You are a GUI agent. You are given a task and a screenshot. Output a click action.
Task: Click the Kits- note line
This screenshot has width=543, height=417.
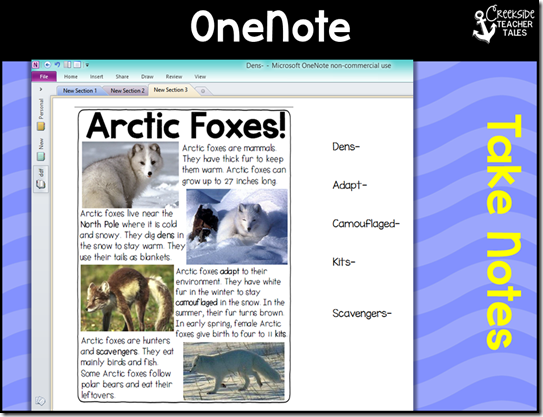point(344,262)
